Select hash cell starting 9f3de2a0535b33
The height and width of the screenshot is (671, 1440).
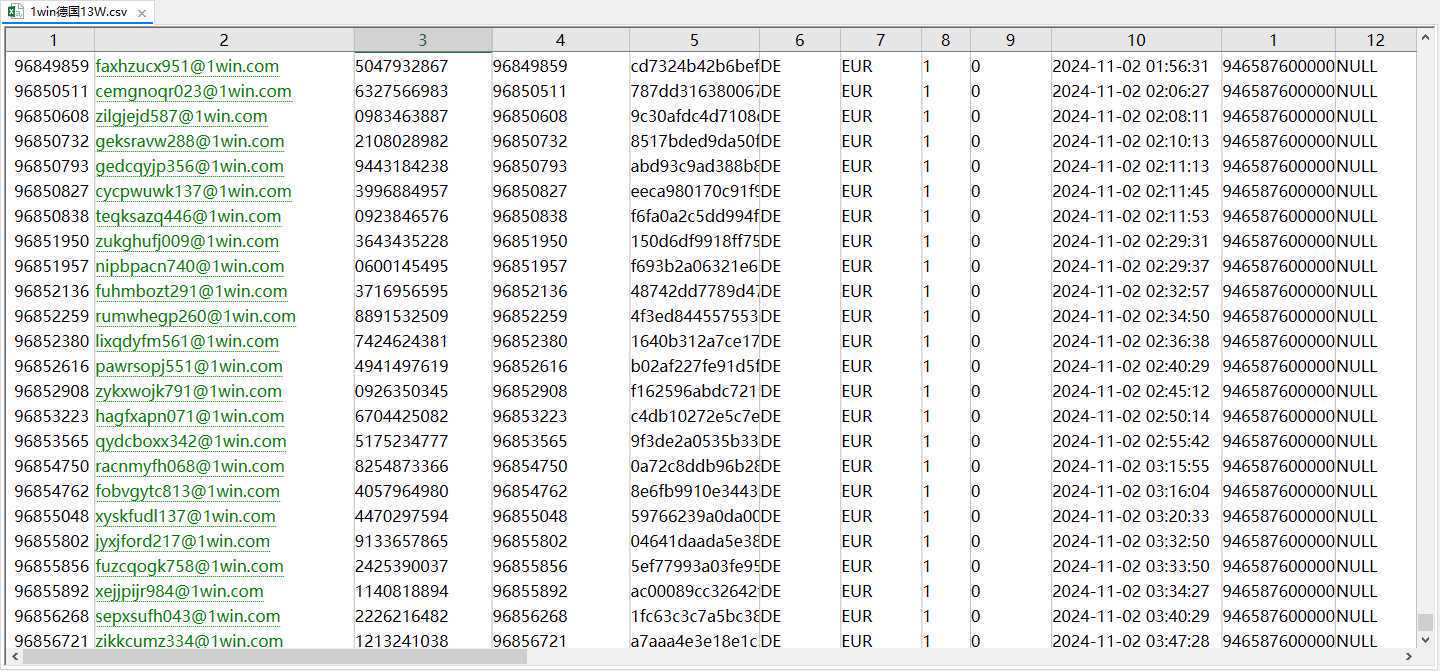tap(695, 441)
